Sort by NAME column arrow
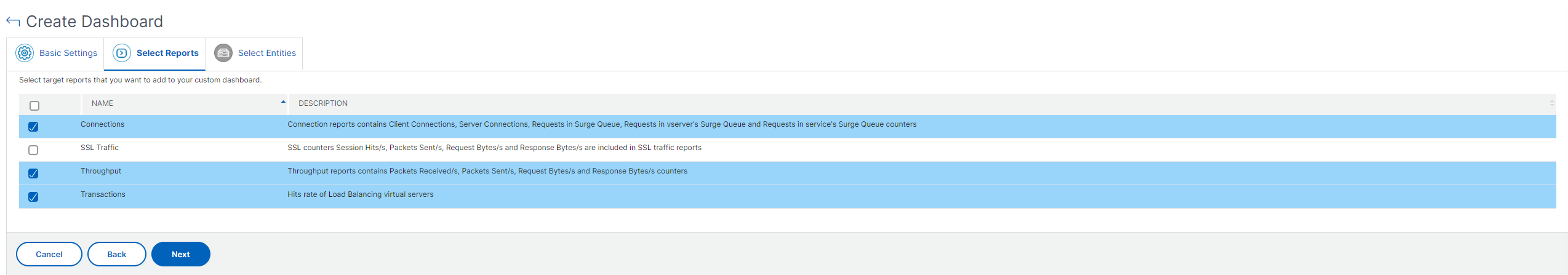Image resolution: width=1568 pixels, height=275 pixels. click(x=283, y=102)
